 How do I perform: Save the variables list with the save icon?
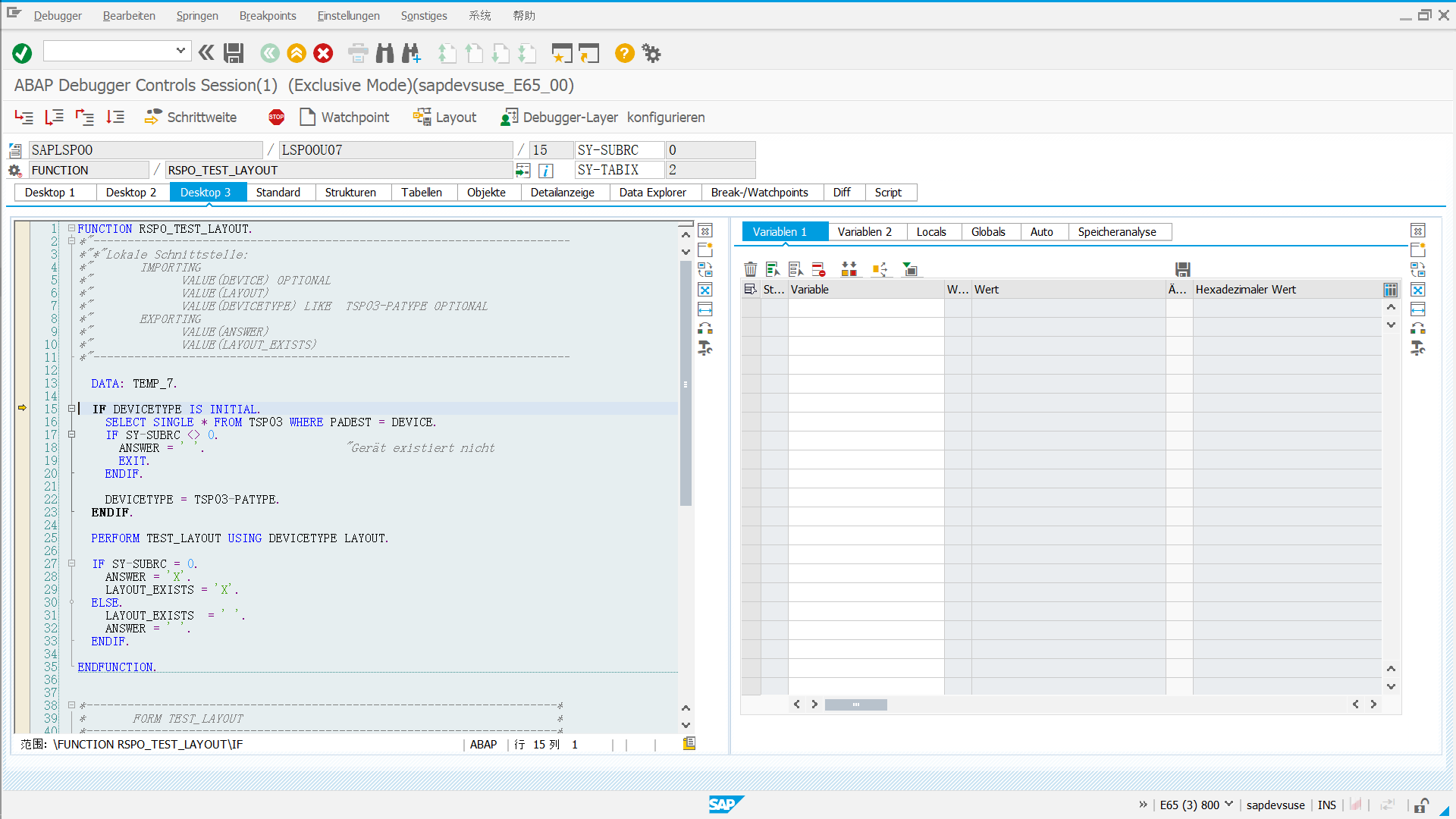pyautogui.click(x=1182, y=268)
